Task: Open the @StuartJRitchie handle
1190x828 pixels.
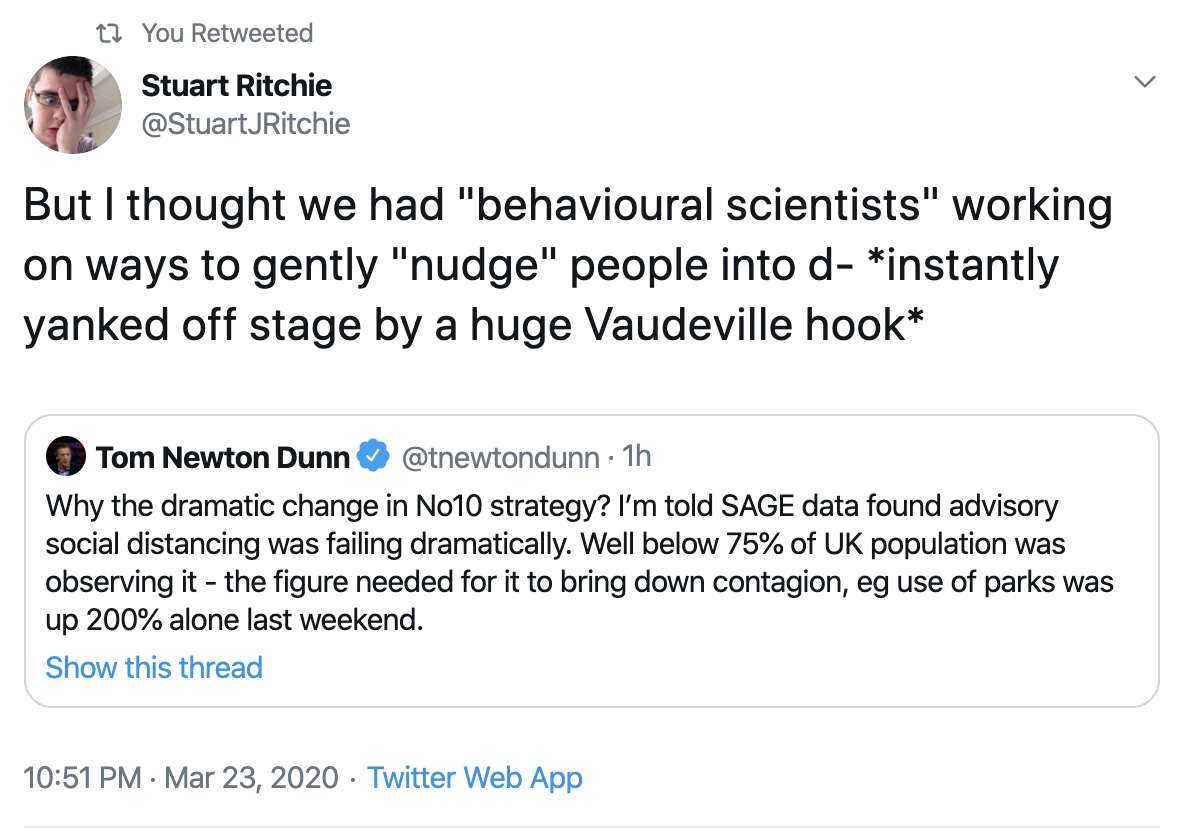Action: (245, 124)
